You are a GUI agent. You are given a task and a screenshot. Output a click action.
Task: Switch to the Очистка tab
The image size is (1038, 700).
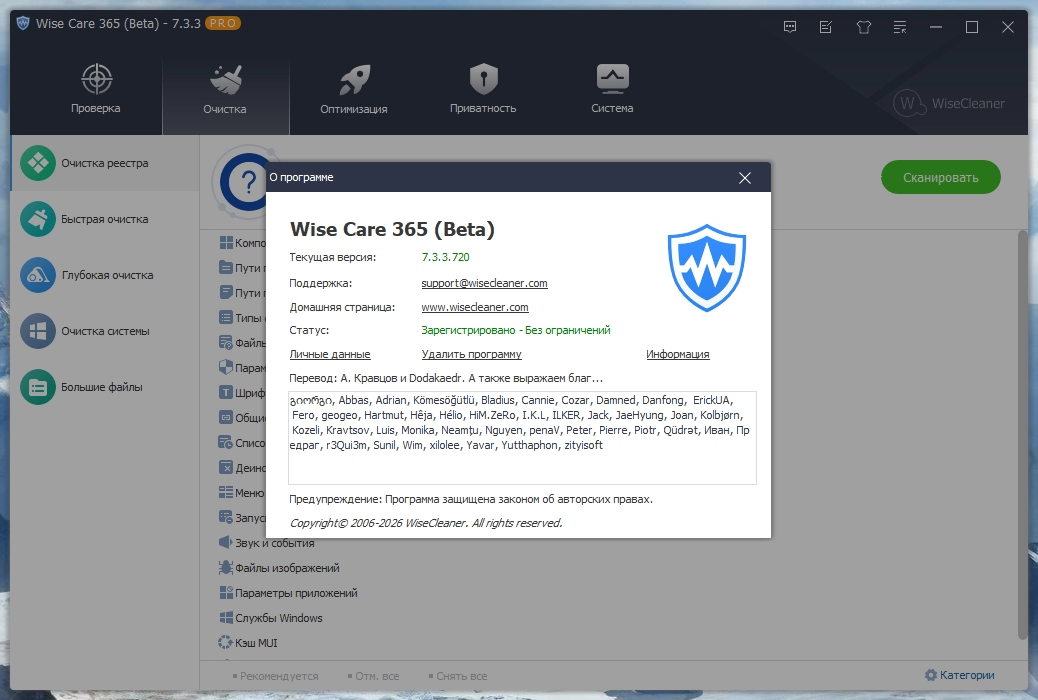[x=225, y=89]
